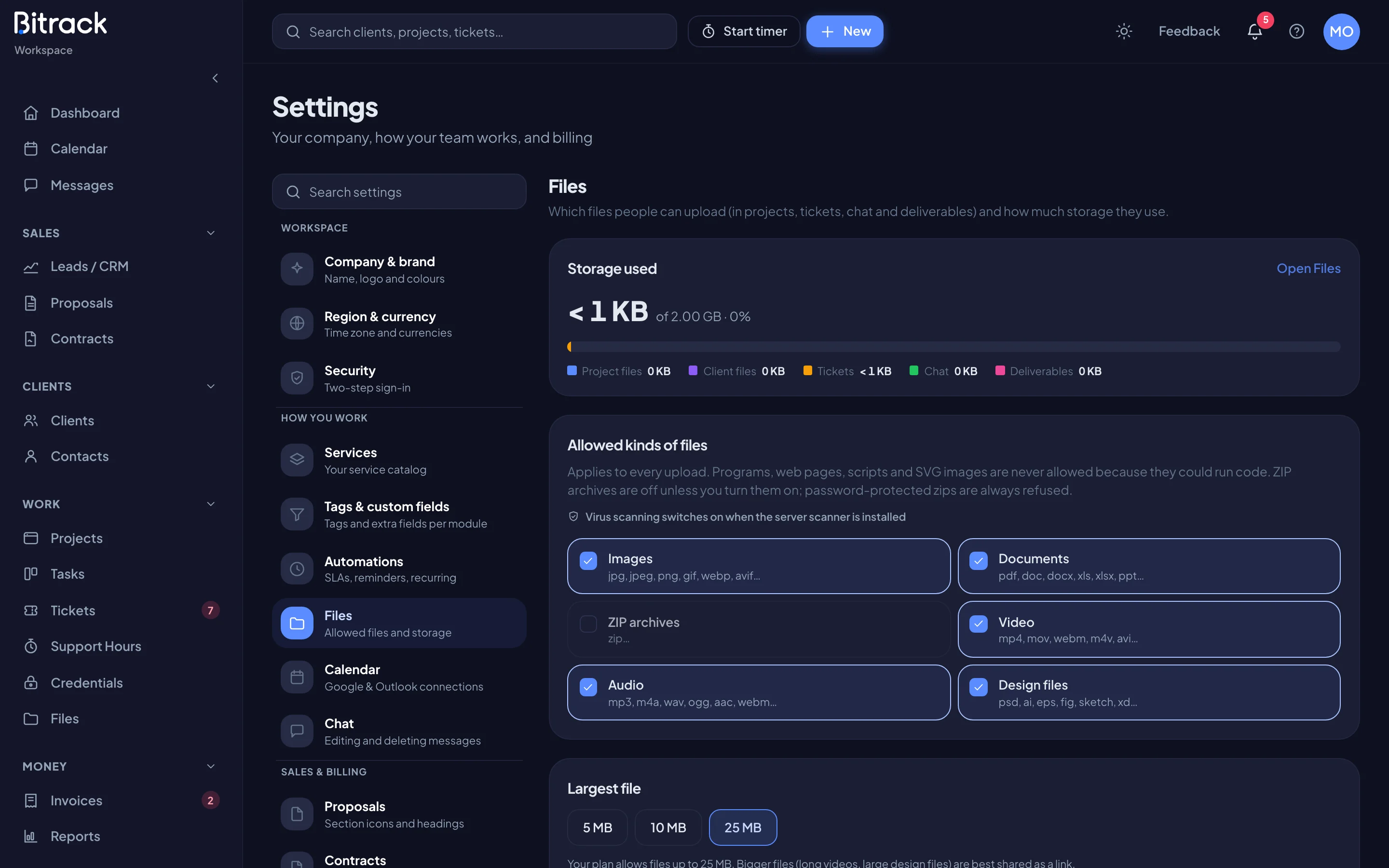Click Contacts person icon
Screen dimensions: 1389x868
pyautogui.click(x=31, y=456)
